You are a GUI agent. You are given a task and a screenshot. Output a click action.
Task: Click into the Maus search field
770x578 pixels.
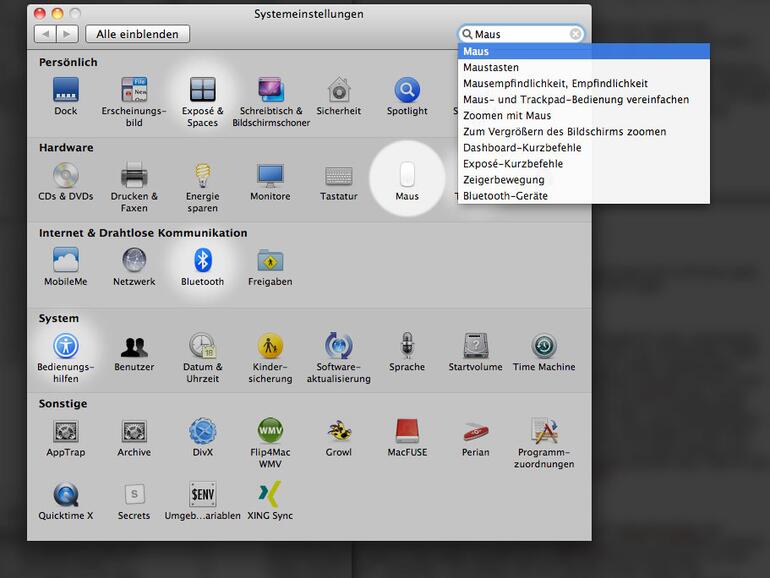(520, 34)
